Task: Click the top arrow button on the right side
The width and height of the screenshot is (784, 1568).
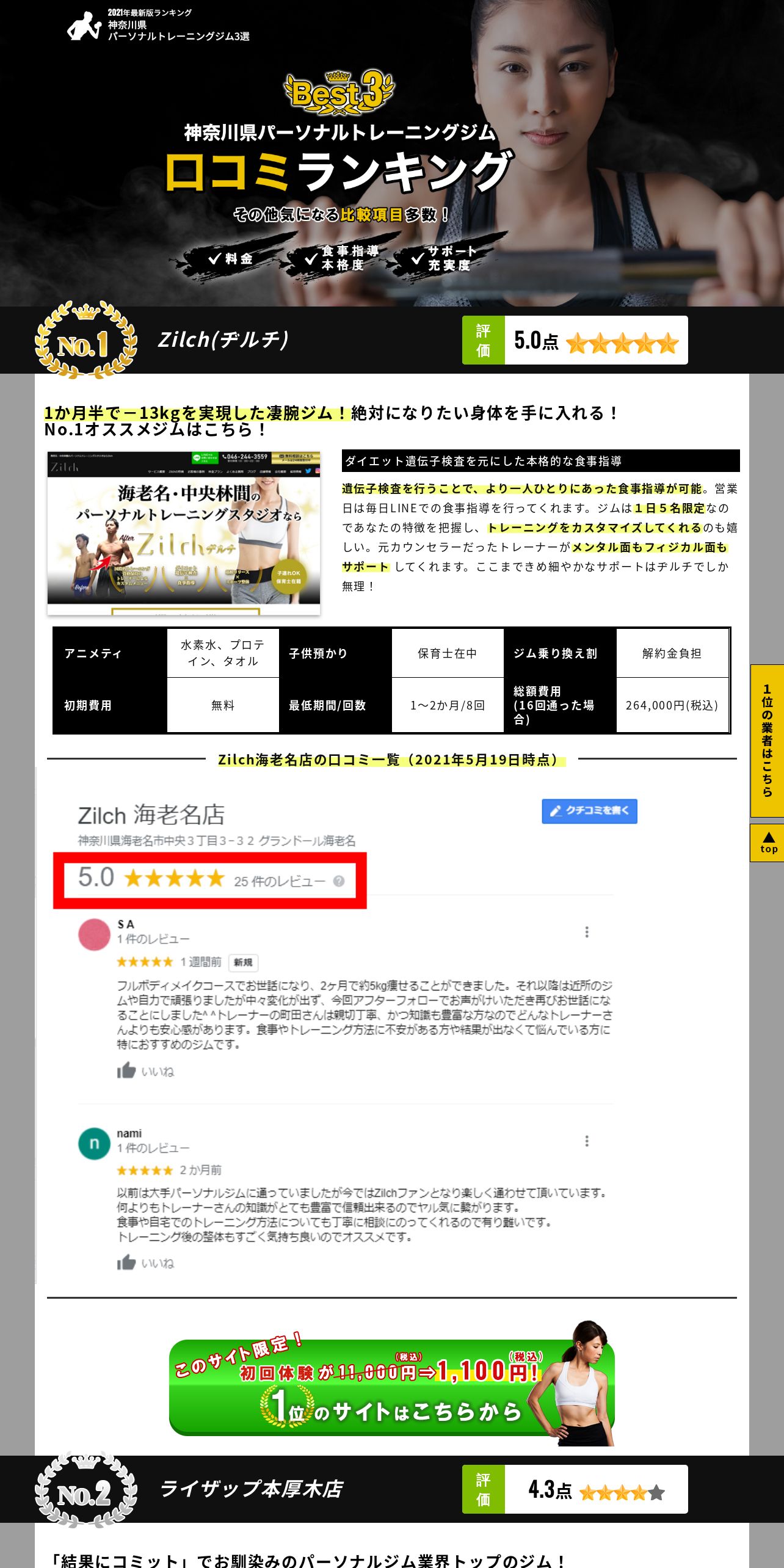Action: [x=767, y=843]
